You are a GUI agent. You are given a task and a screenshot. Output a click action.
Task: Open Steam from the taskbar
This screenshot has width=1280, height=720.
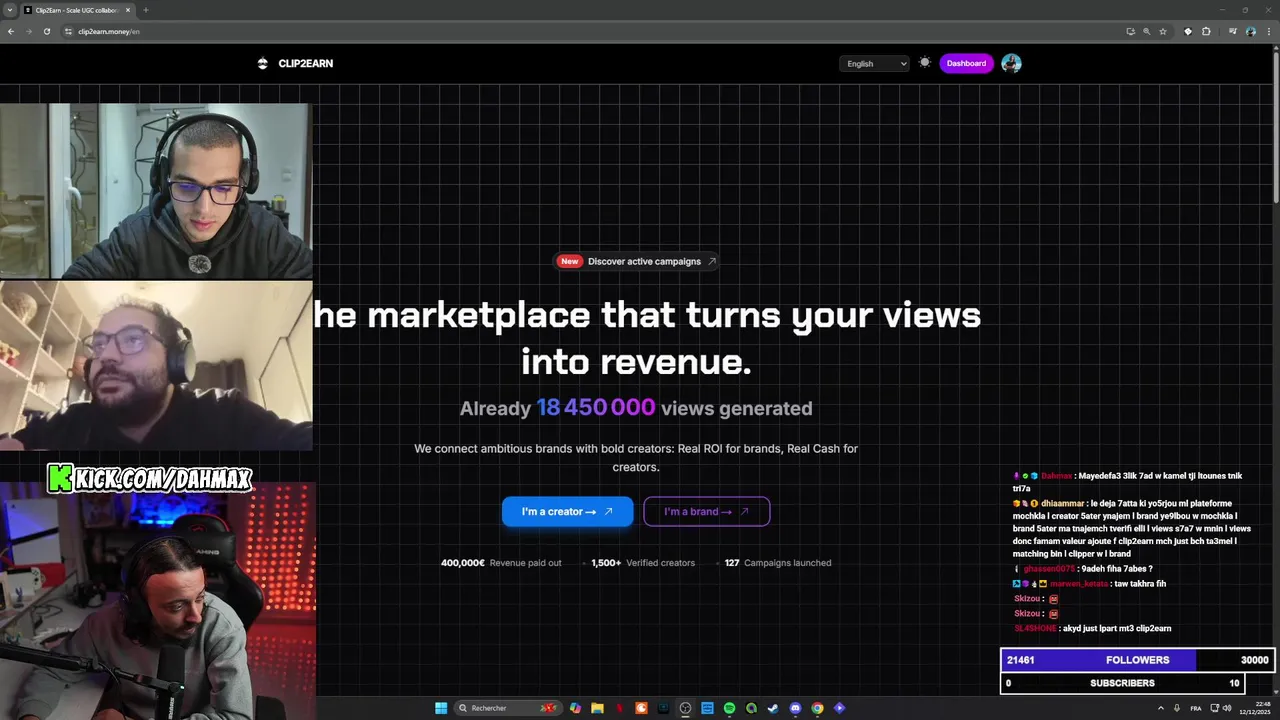(x=773, y=708)
